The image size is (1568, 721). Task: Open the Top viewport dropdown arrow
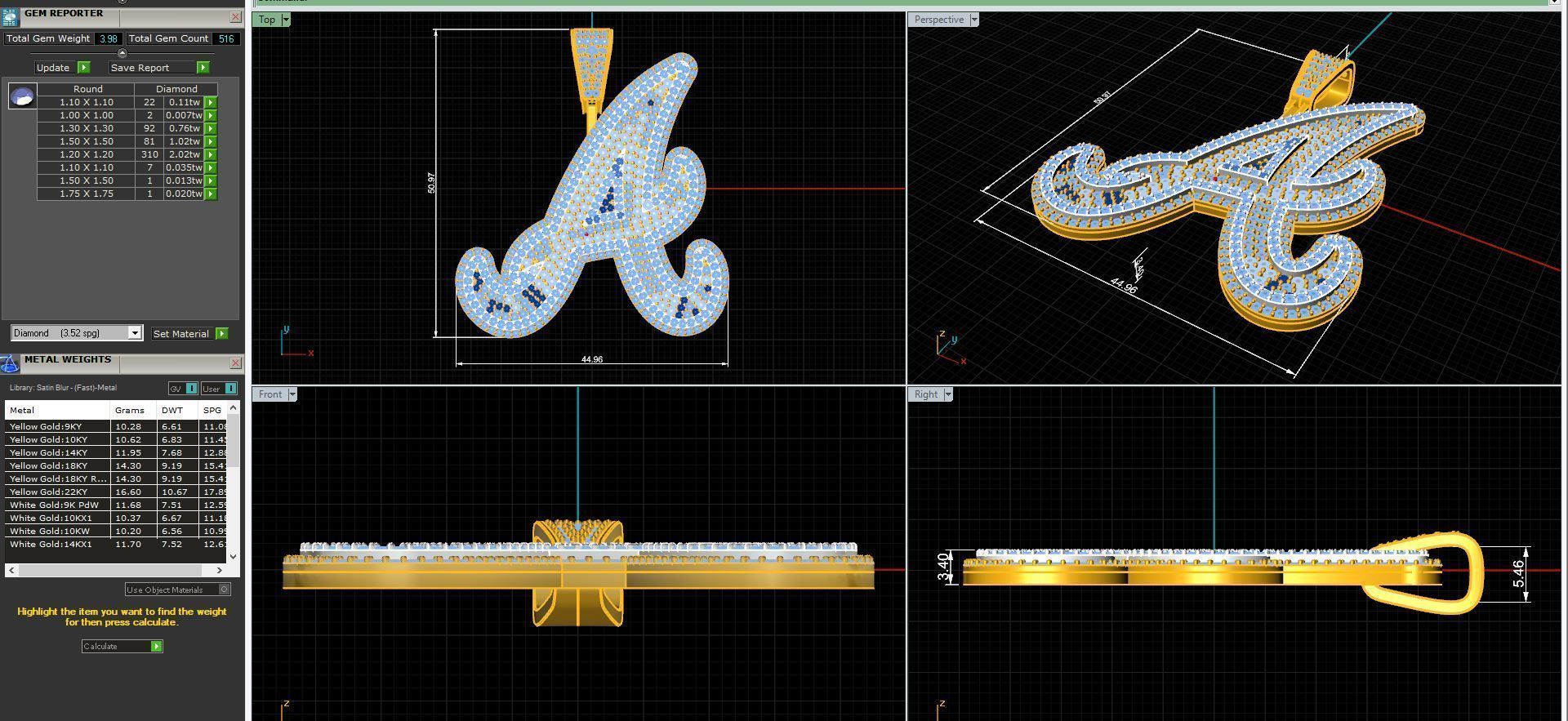click(285, 20)
